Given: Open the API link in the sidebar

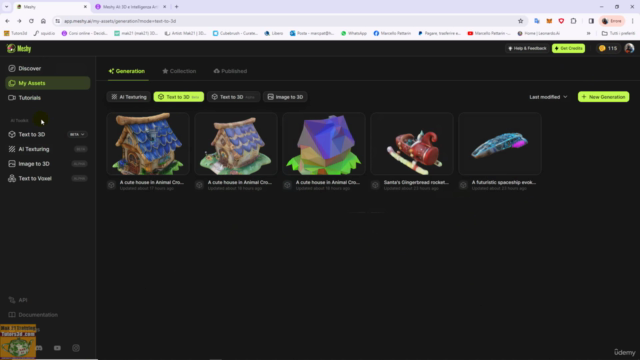Looking at the screenshot, I should click(18, 300).
